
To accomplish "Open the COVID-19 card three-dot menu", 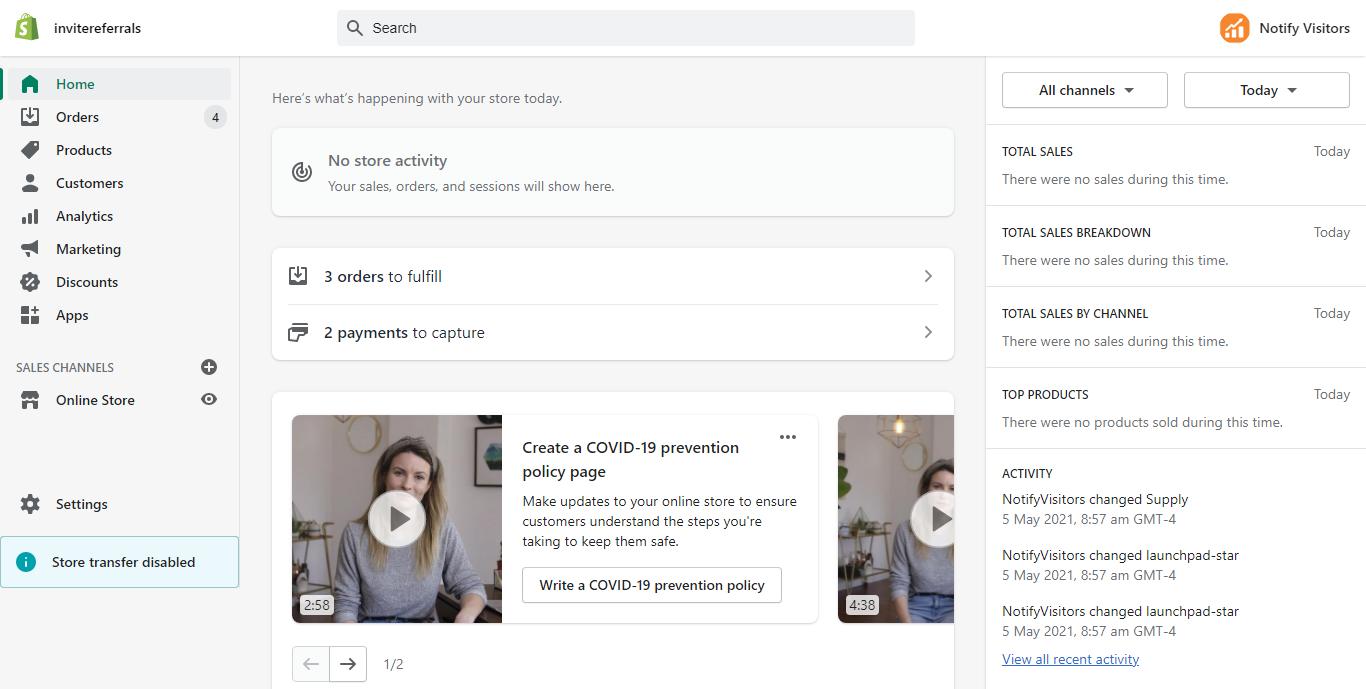I will [788, 437].
